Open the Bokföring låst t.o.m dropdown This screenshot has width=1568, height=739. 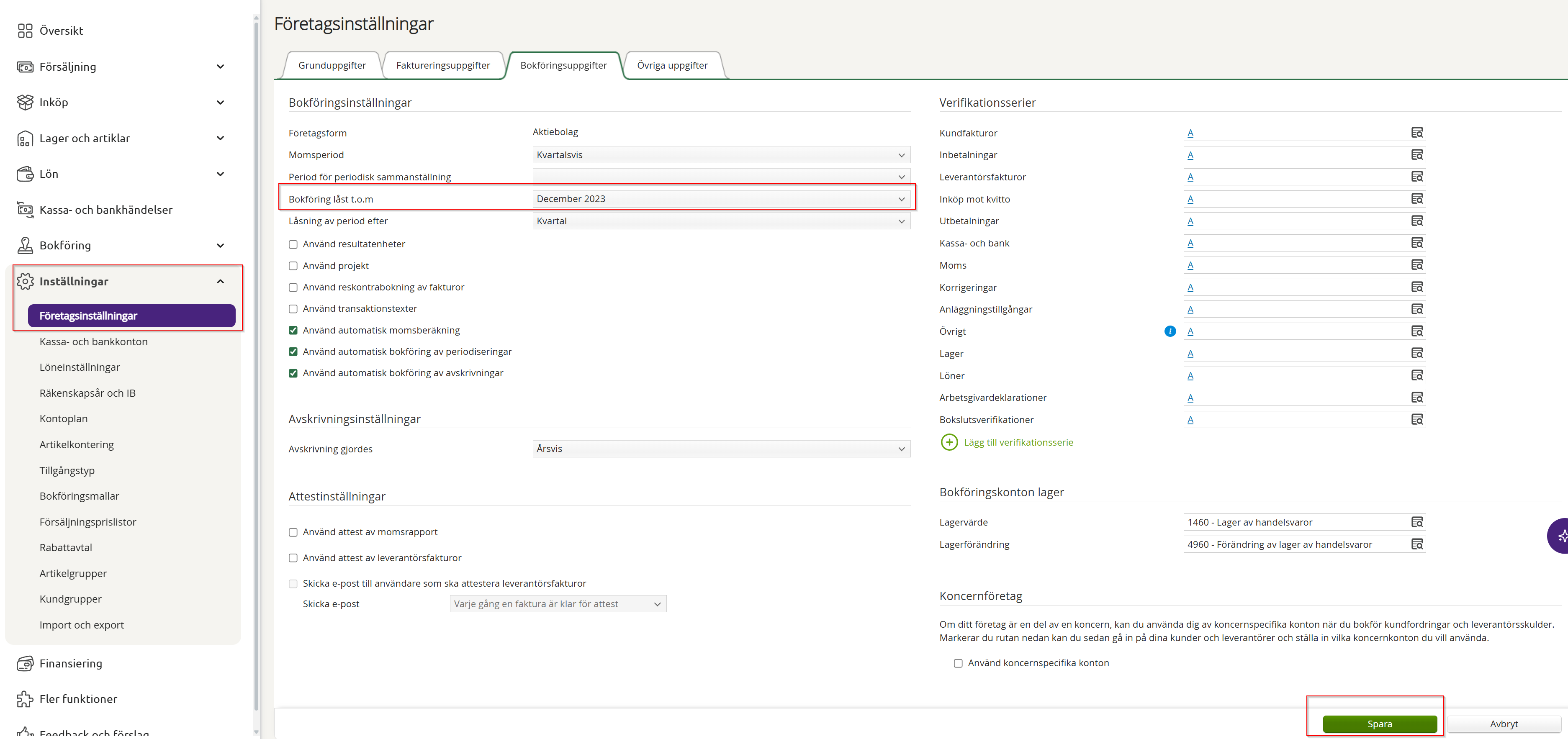tap(721, 199)
